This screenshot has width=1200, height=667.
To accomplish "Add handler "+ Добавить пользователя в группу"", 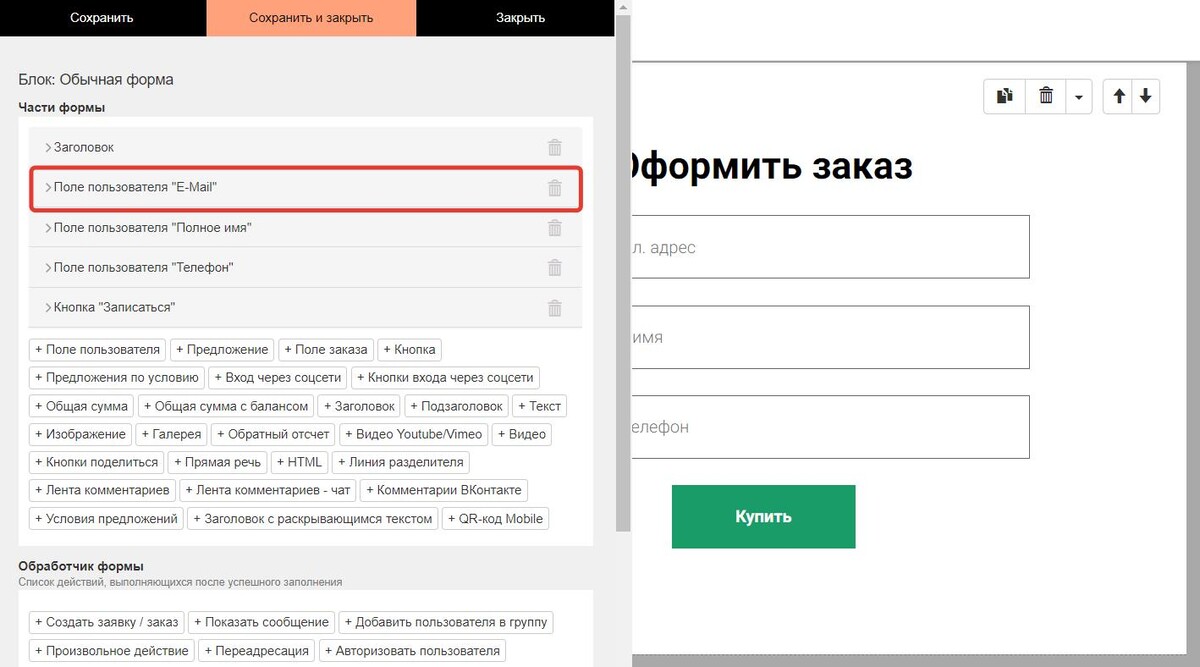I will pyautogui.click(x=446, y=622).
